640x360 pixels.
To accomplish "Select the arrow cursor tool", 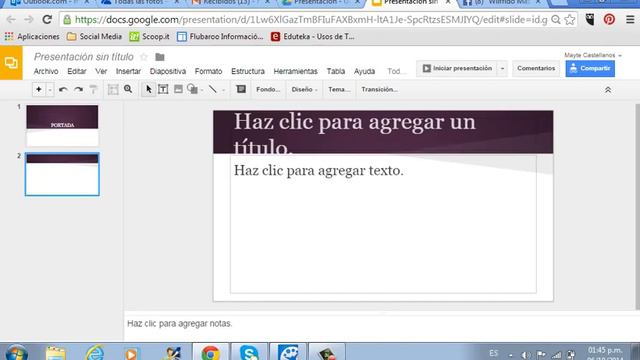I will [149, 89].
